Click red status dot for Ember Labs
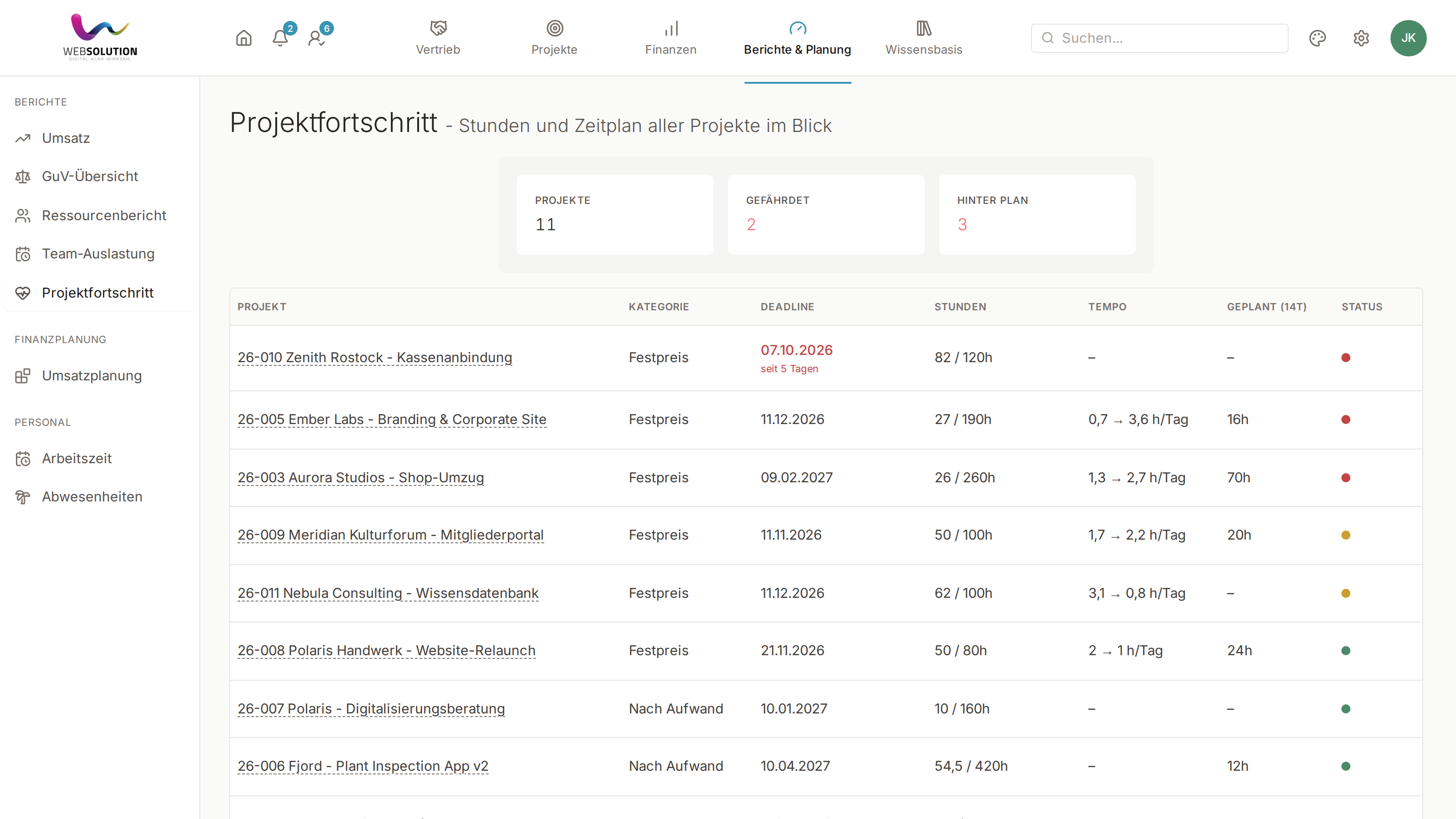Image resolution: width=1456 pixels, height=819 pixels. (x=1346, y=420)
